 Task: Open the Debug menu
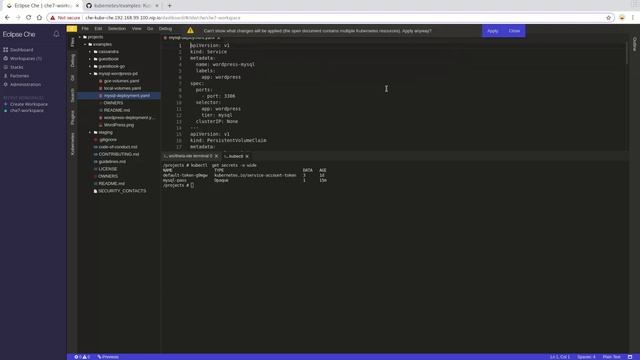[x=165, y=29]
